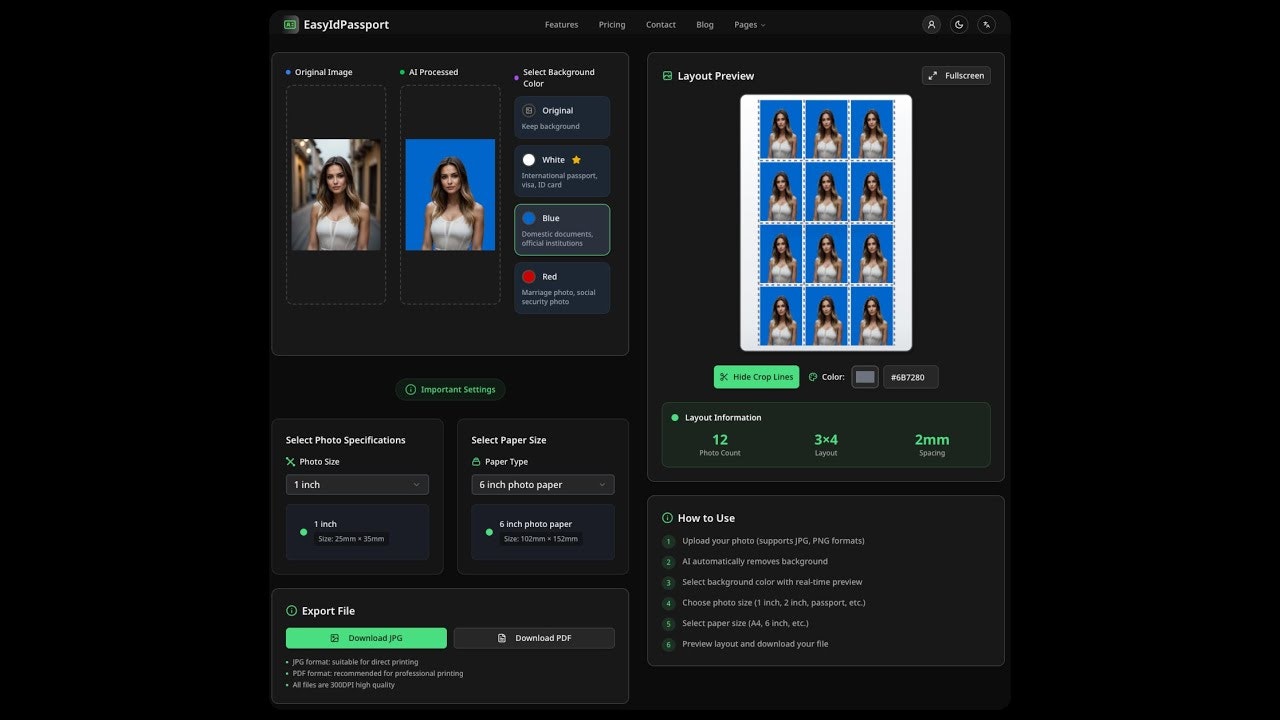Click the Important Settings button
Screen dimensions: 1280x720
(450, 390)
